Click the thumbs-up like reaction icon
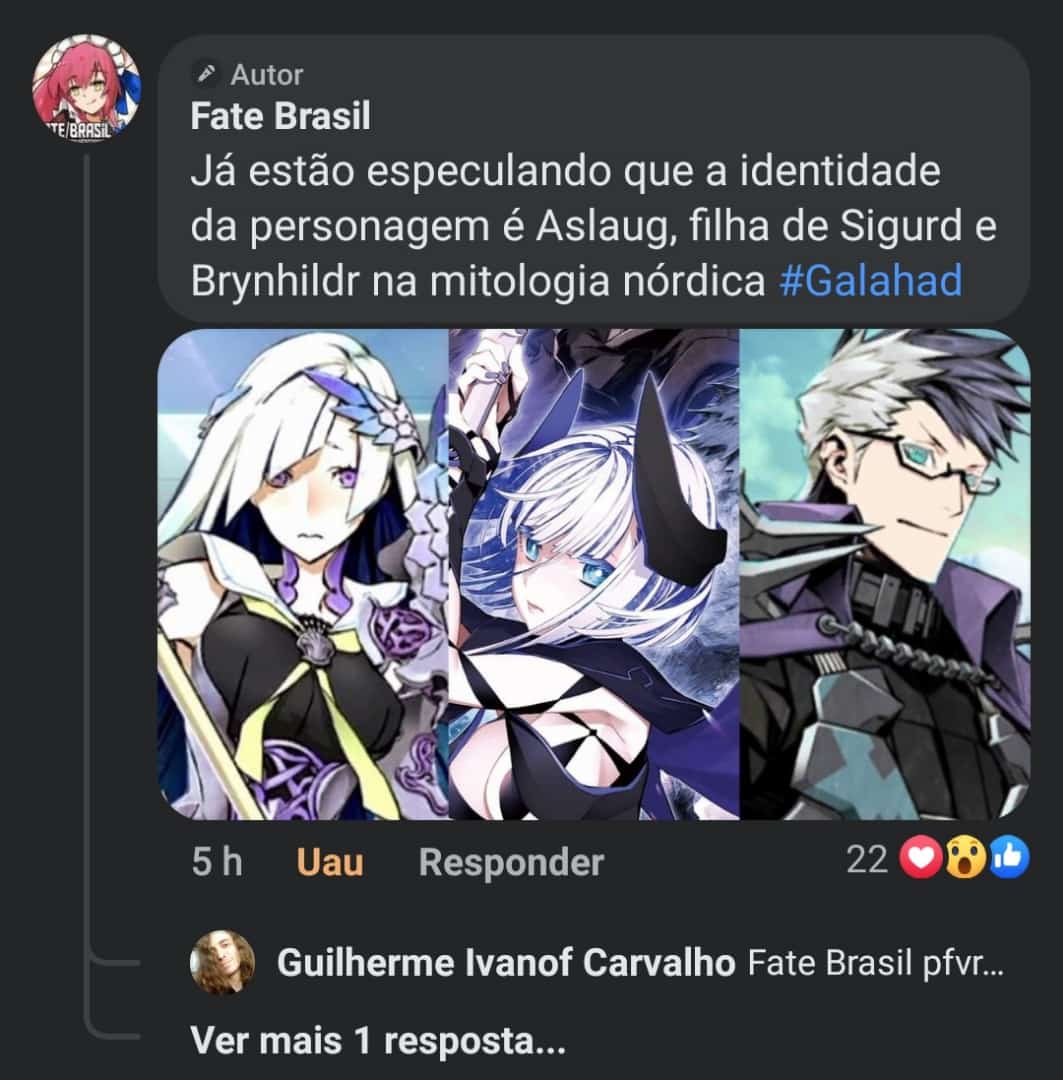1063x1080 pixels. (x=1009, y=858)
